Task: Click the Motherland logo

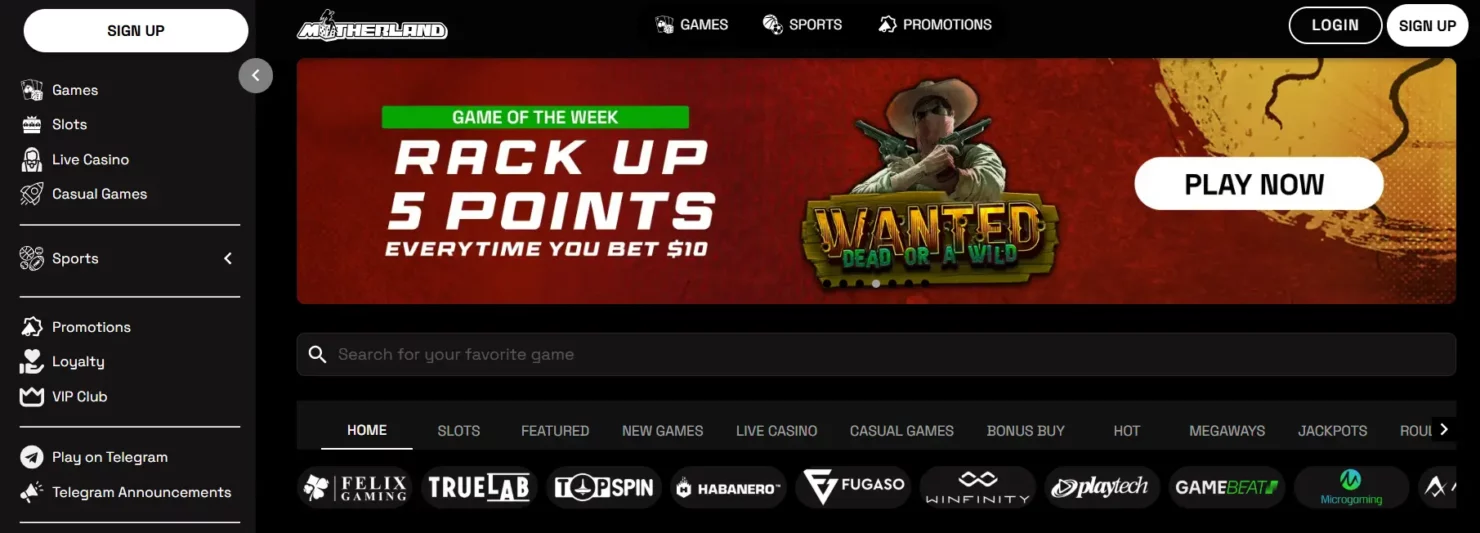Action: pyautogui.click(x=372, y=26)
